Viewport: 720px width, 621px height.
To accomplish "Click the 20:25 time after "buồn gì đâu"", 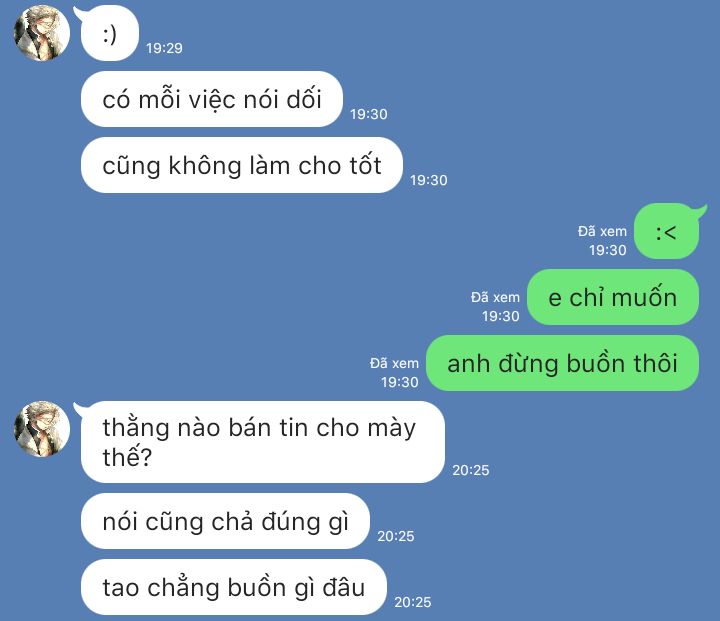I will click(x=412, y=603).
